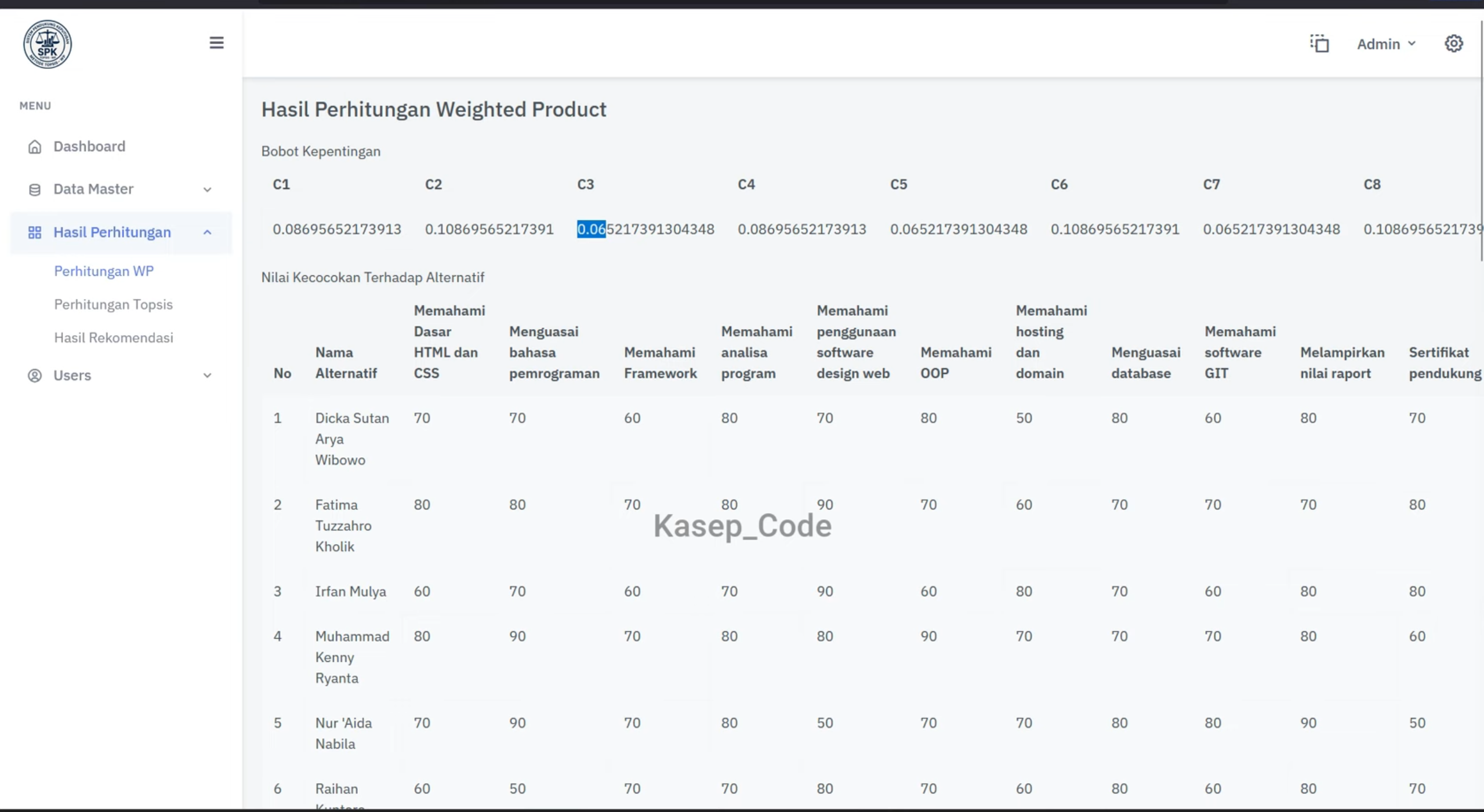This screenshot has height=812, width=1484.
Task: Click the Menguasai database column header
Action: 1145,363
